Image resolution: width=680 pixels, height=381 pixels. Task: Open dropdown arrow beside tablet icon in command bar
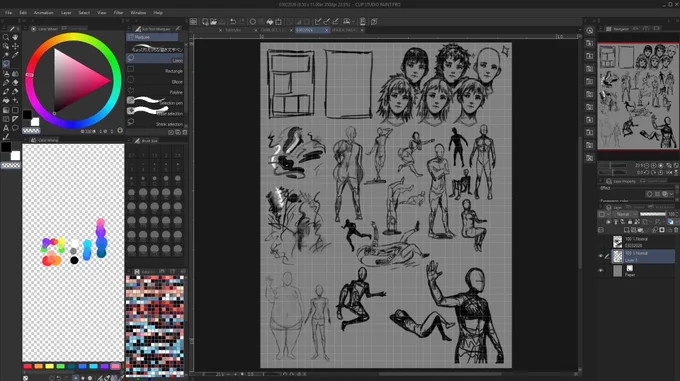pyautogui.click(x=353, y=22)
